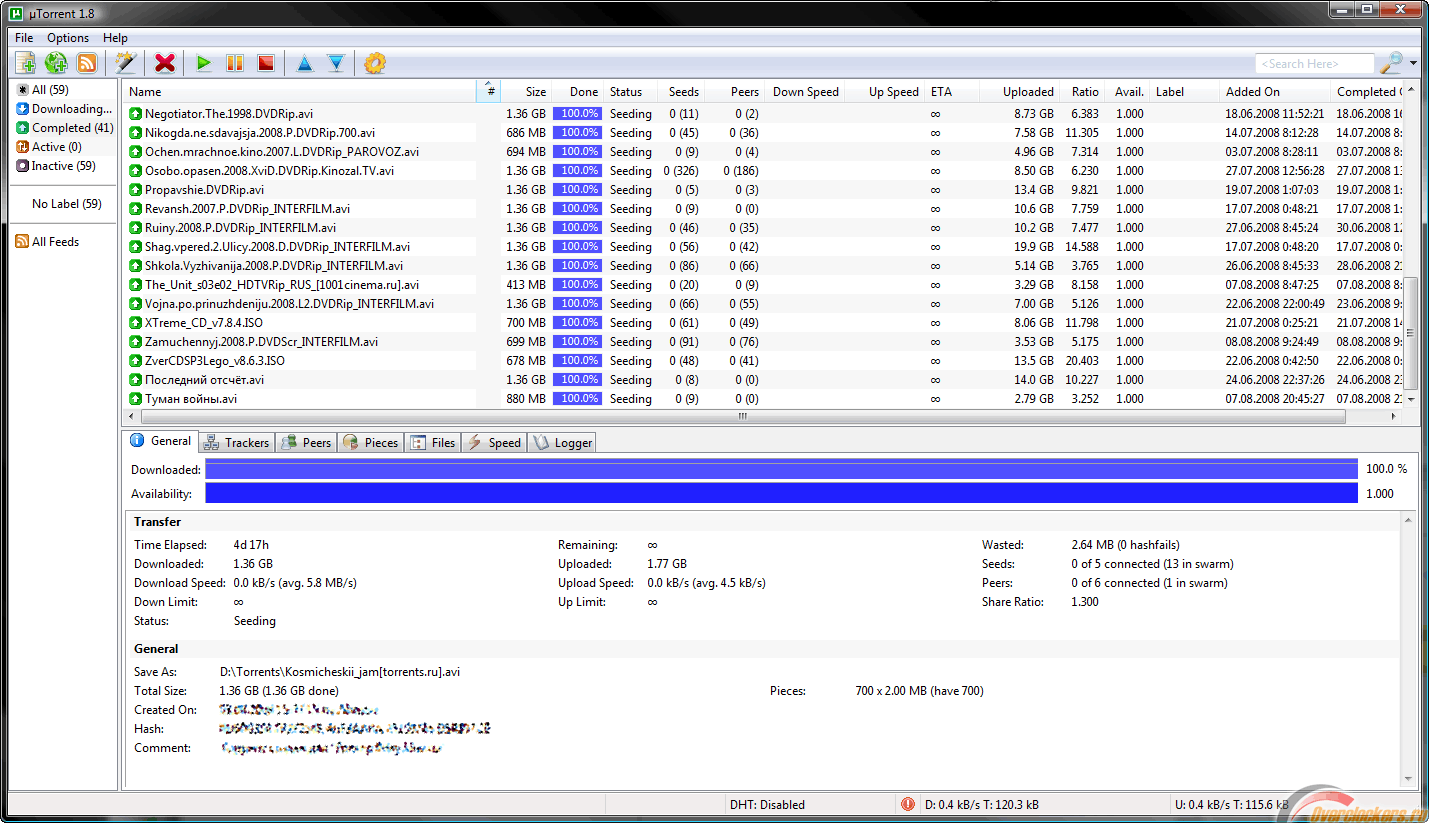Pause the torrent using pause icon

click(235, 62)
